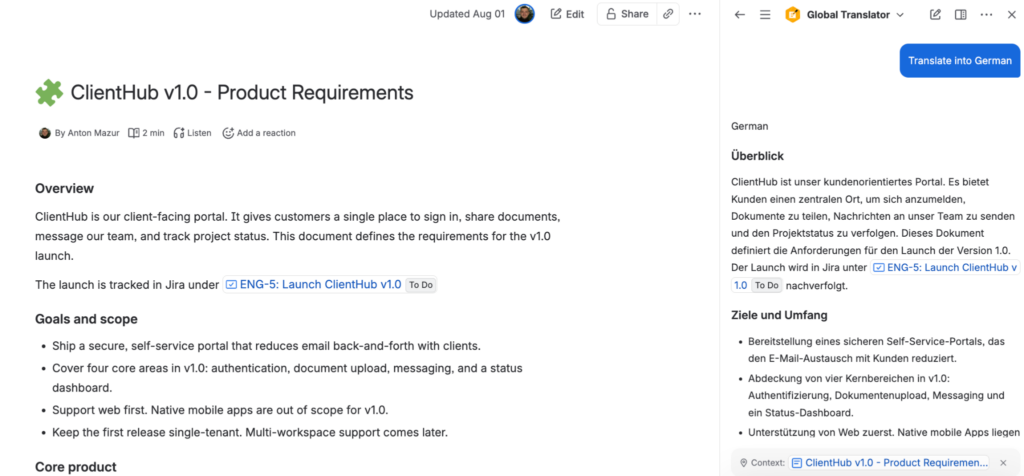
Task: Open page more actions ellipsis
Action: pyautogui.click(x=695, y=14)
